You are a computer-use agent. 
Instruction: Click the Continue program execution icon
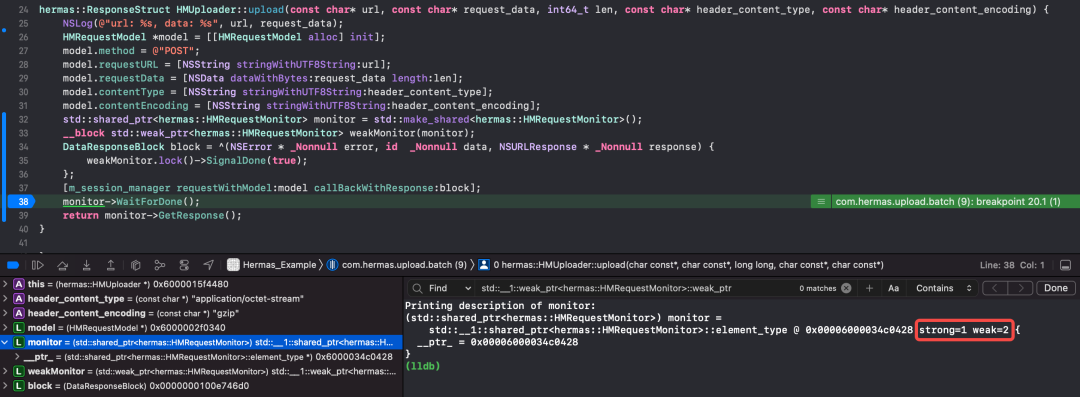(38, 265)
